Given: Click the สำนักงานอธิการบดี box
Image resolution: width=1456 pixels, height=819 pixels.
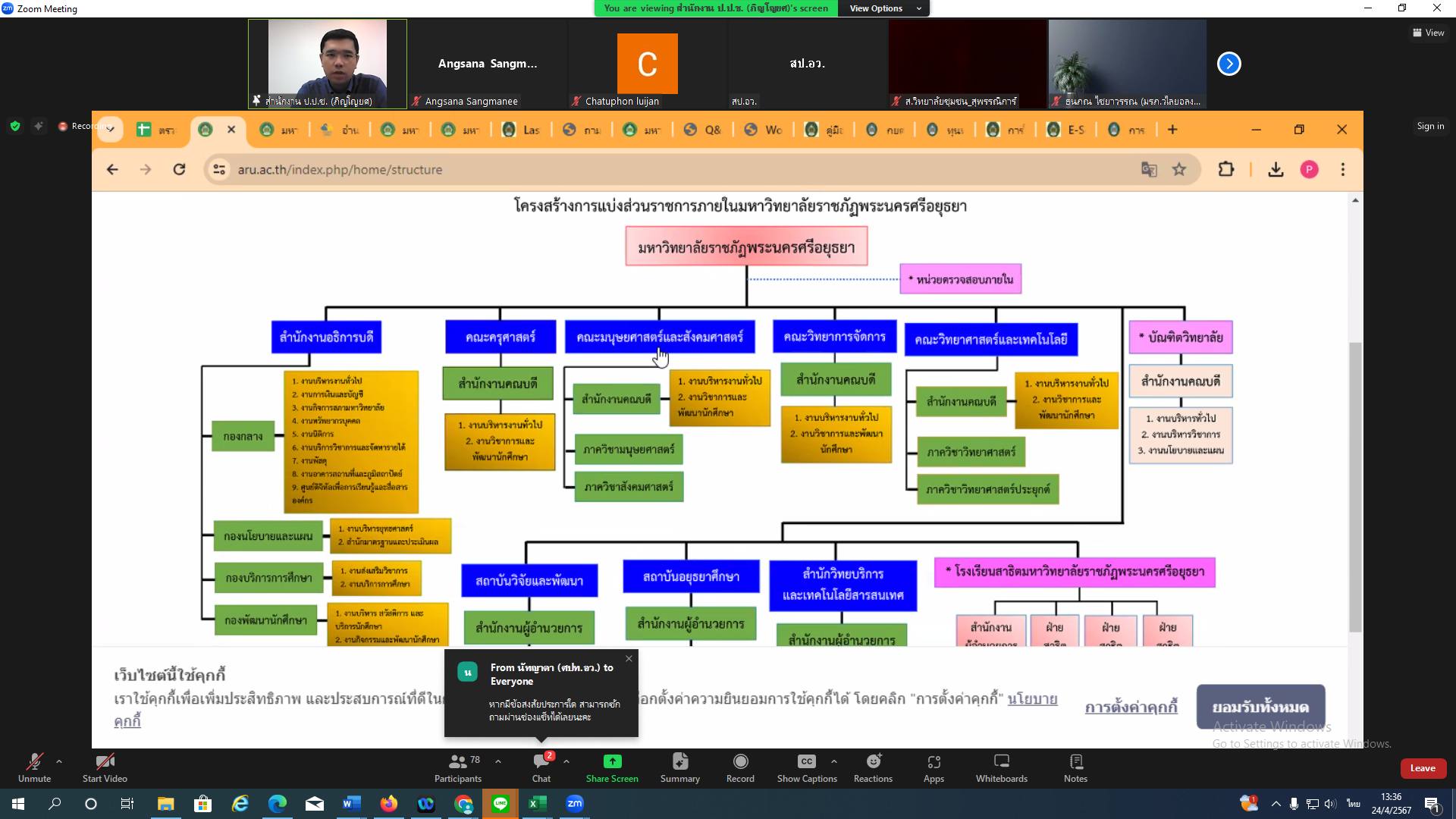Looking at the screenshot, I should pyautogui.click(x=326, y=337).
